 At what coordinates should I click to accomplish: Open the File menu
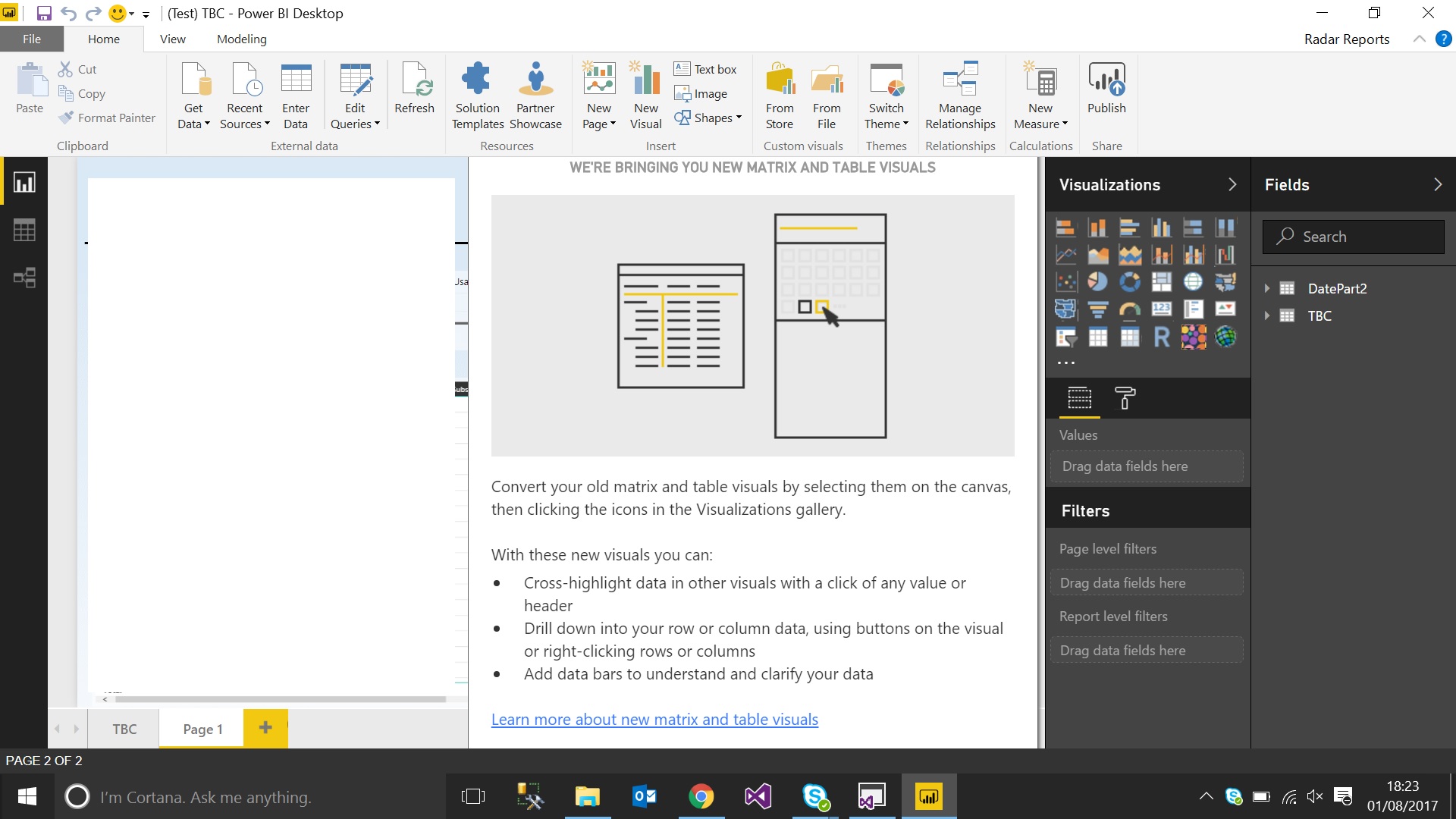[32, 39]
